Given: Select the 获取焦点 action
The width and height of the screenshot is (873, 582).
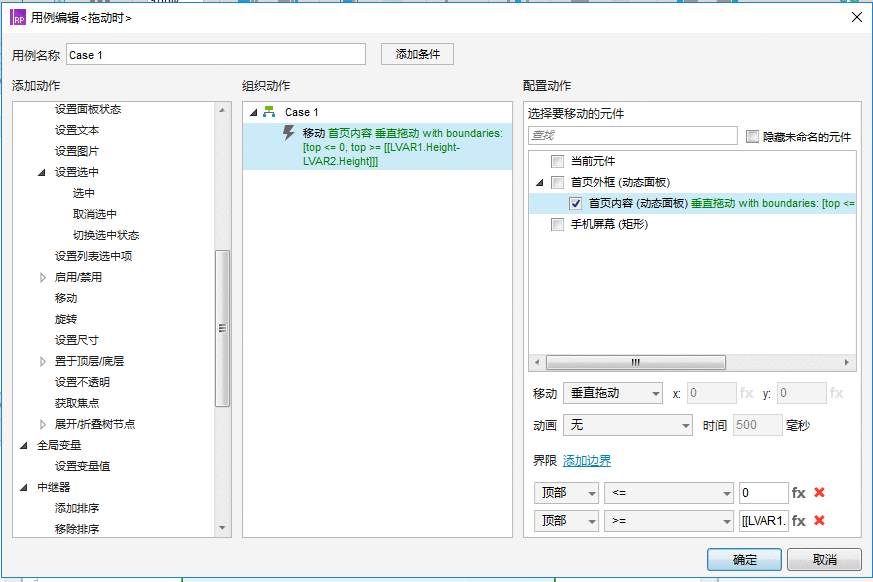Looking at the screenshot, I should click(x=77, y=403).
